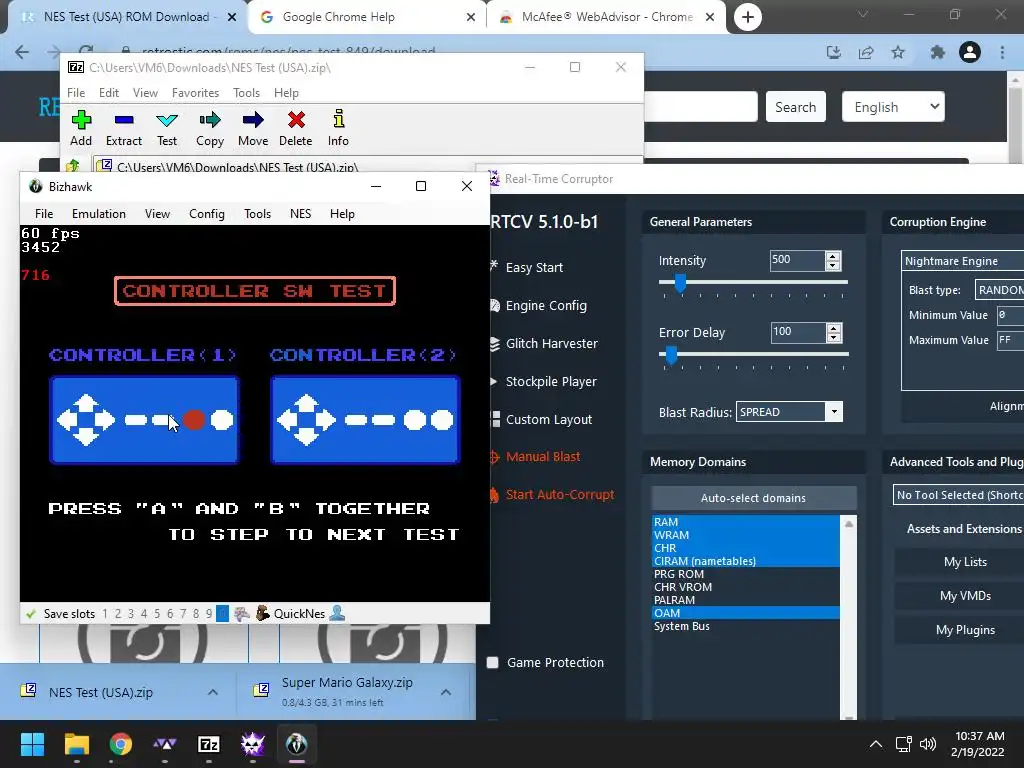Open 7-Zip from the taskbar

(x=209, y=744)
